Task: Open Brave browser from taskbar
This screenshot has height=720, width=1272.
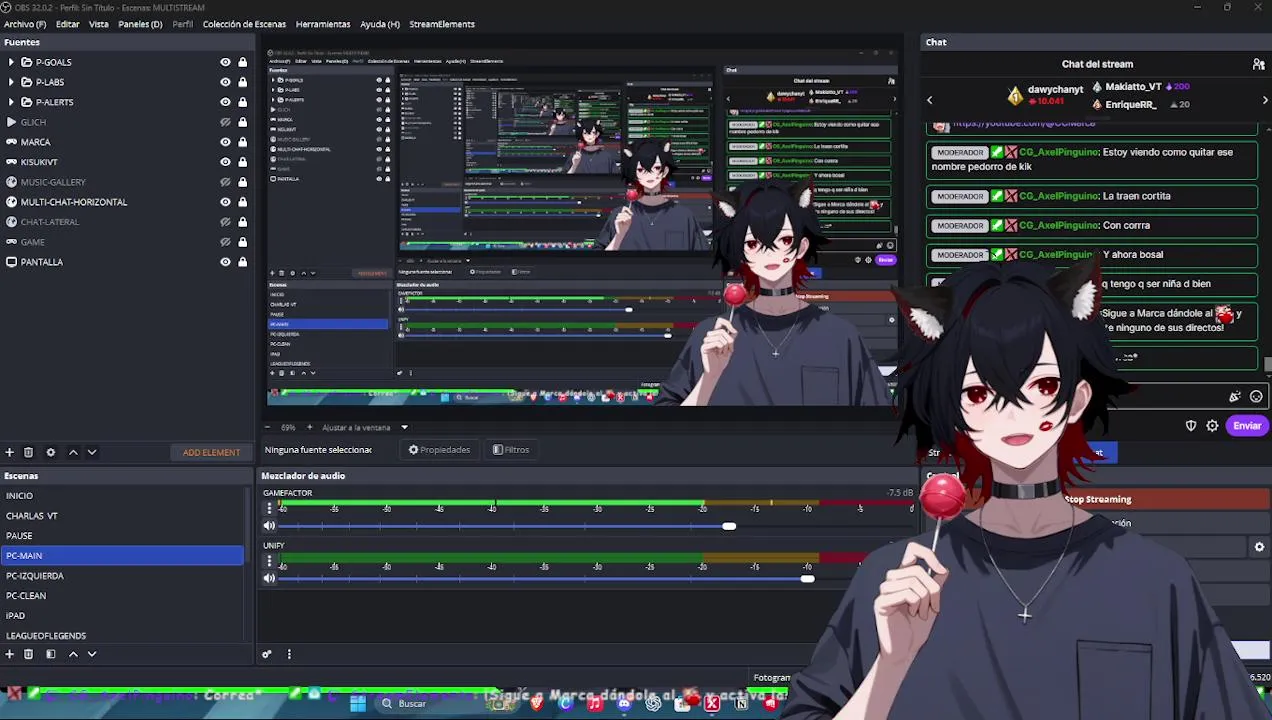Action: click(537, 703)
